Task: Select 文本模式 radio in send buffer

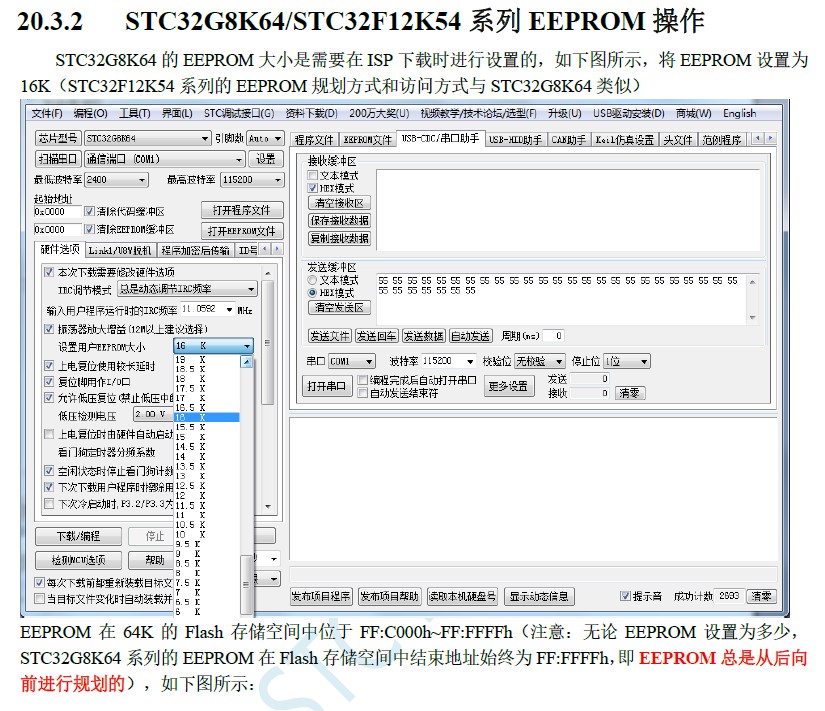Action: 313,280
